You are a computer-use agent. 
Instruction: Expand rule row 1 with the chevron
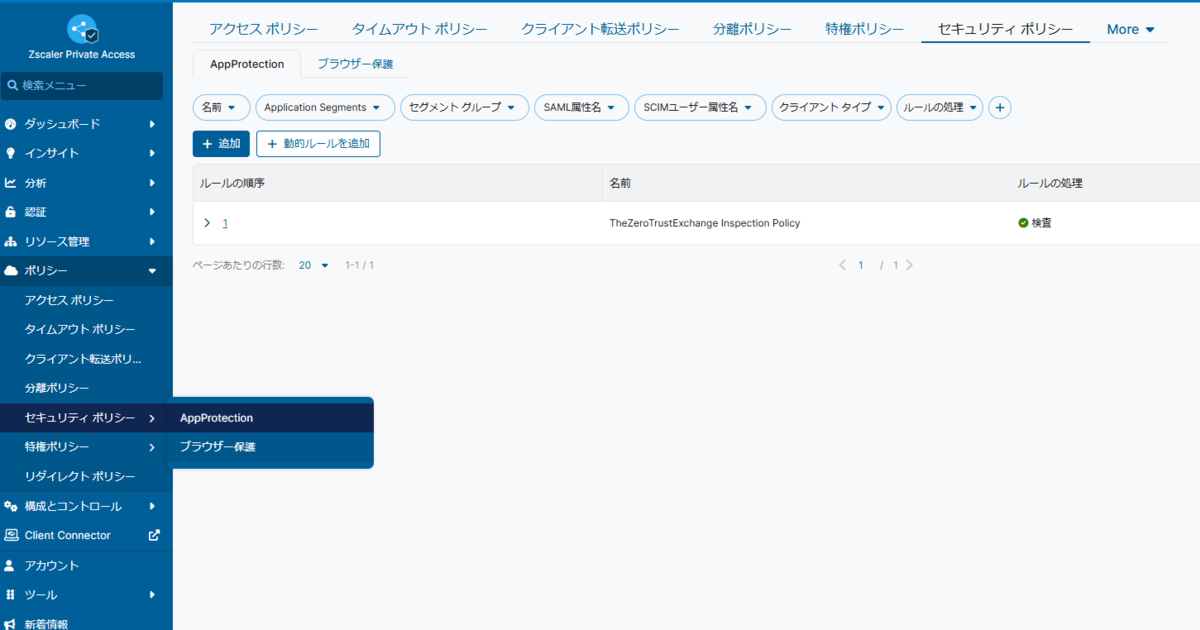[x=207, y=223]
